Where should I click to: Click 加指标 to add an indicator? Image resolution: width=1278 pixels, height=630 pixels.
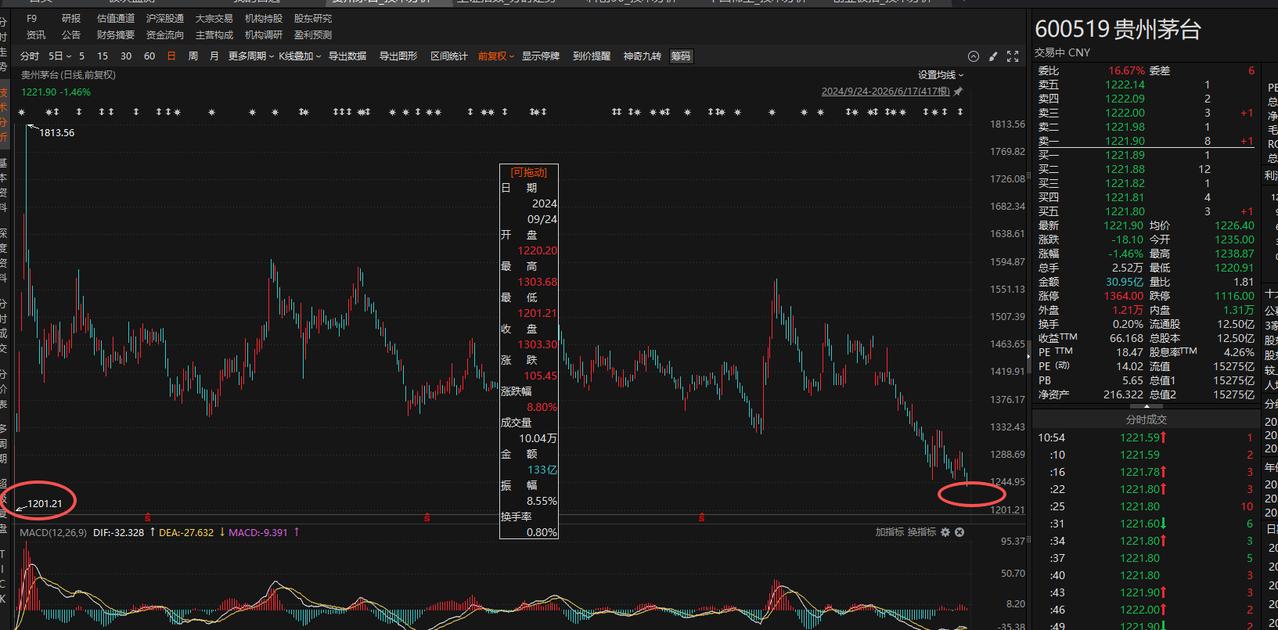pos(889,532)
